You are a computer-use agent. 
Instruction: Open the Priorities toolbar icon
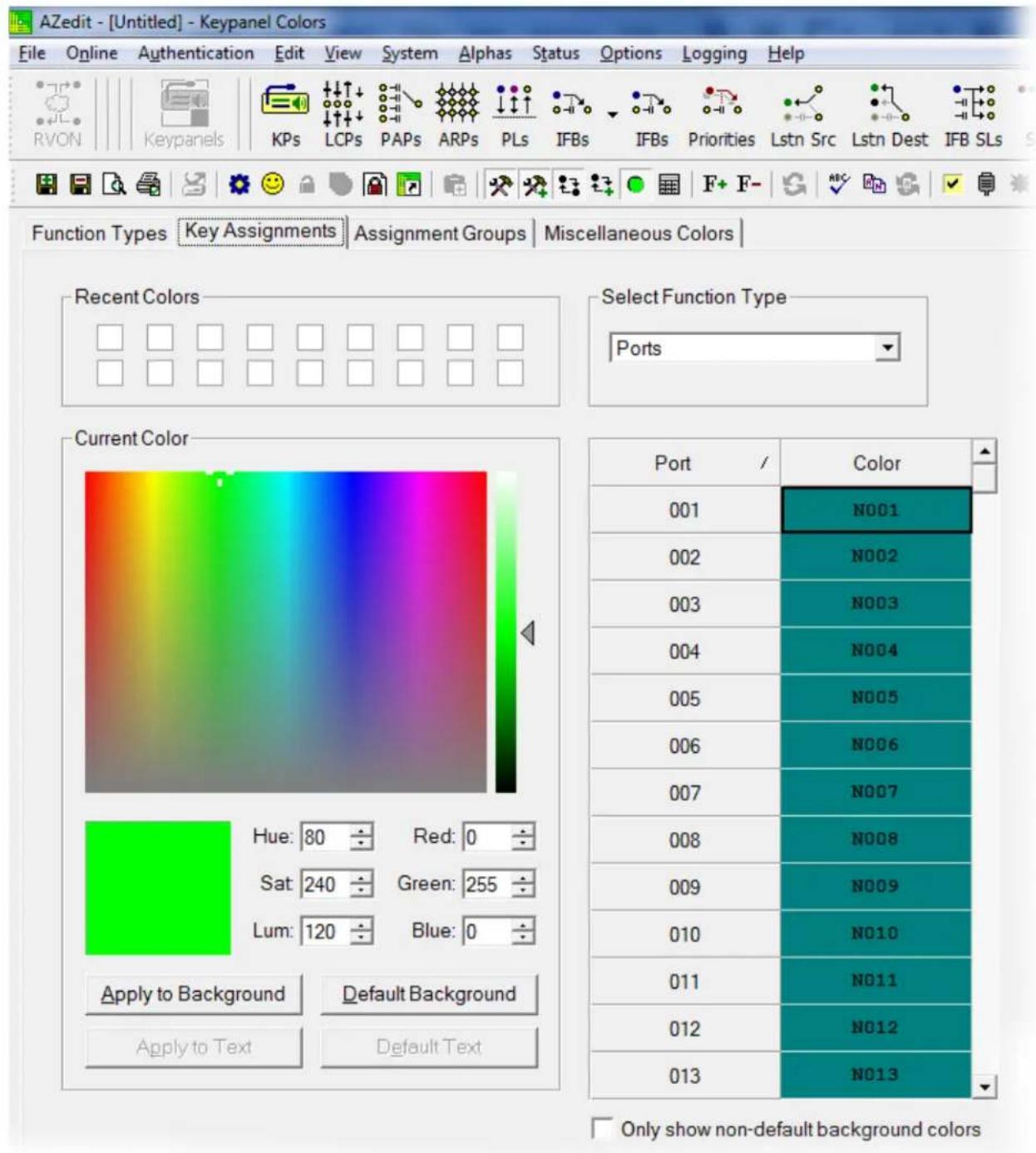click(x=721, y=115)
